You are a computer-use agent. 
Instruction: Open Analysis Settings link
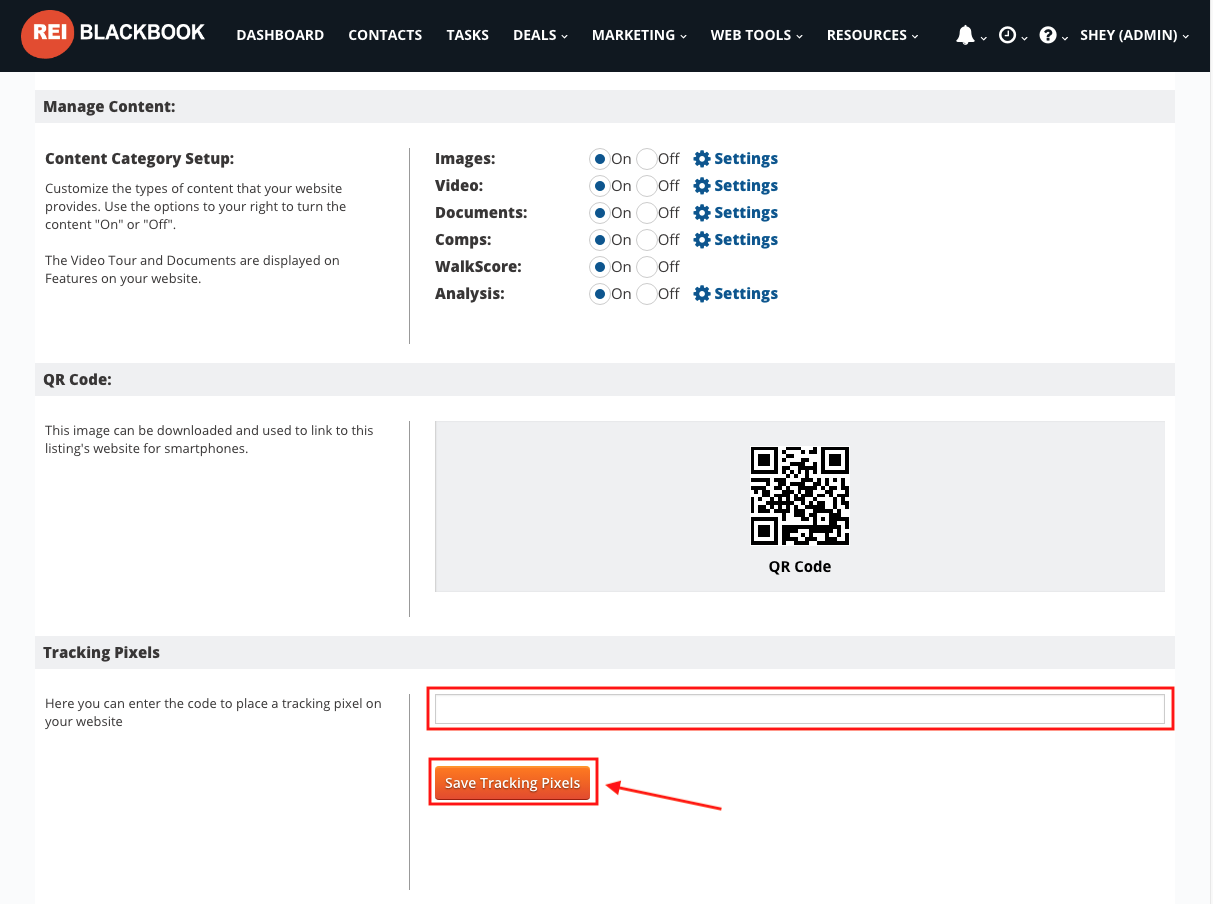(746, 294)
